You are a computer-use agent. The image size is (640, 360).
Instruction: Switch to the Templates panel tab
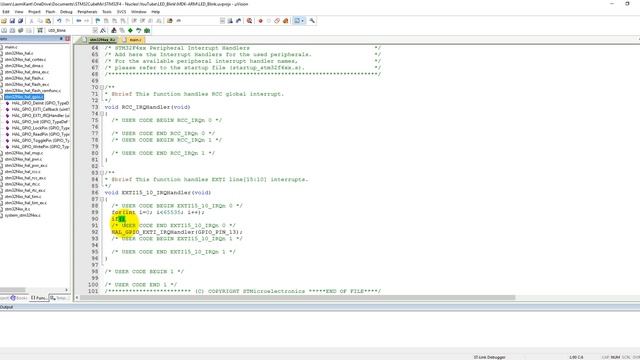(59, 298)
